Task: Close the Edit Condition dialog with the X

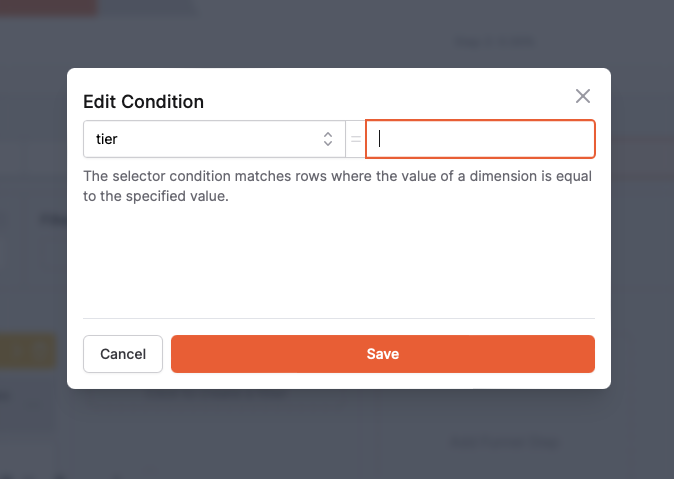Action: tap(583, 96)
